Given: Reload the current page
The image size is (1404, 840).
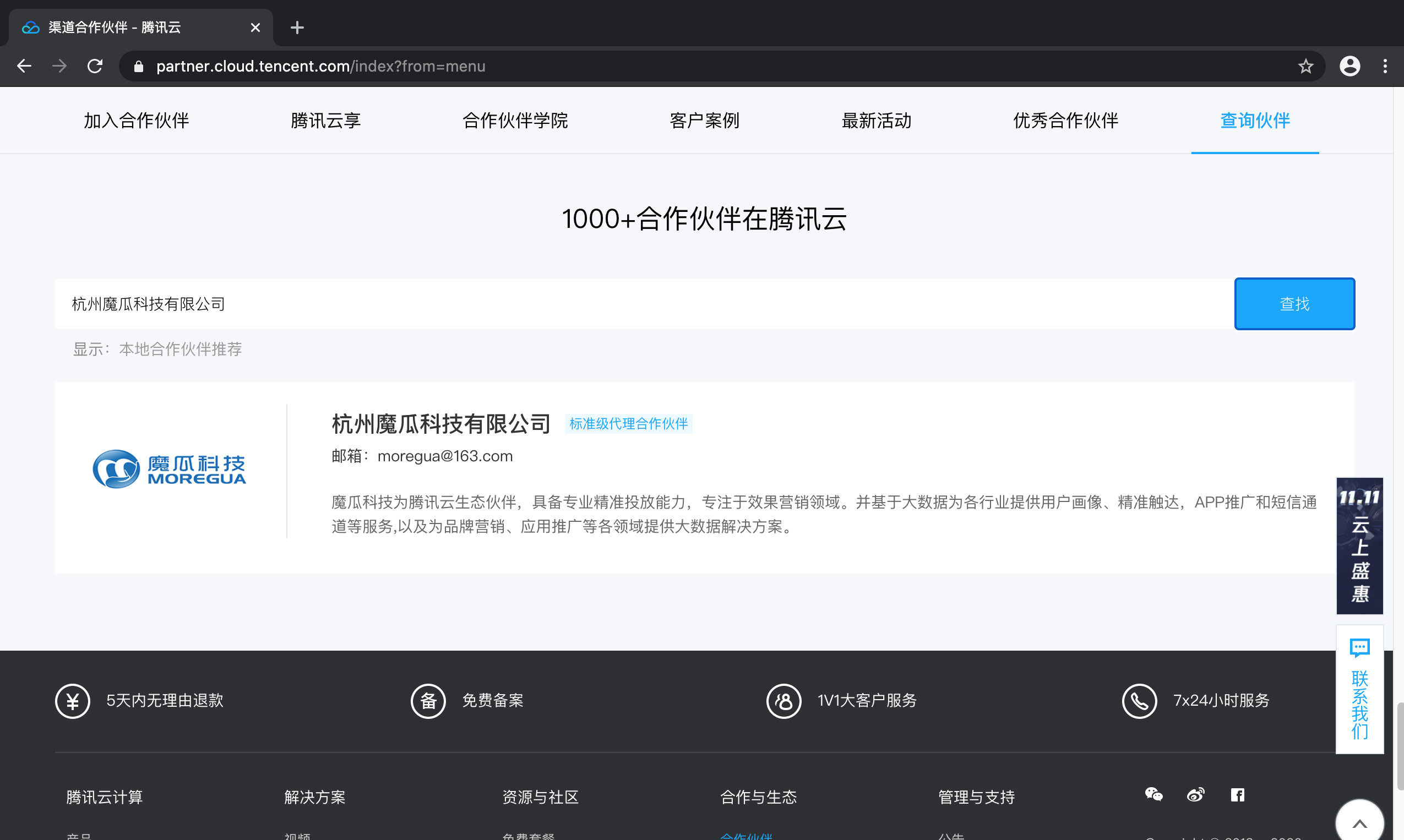Looking at the screenshot, I should pyautogui.click(x=95, y=66).
